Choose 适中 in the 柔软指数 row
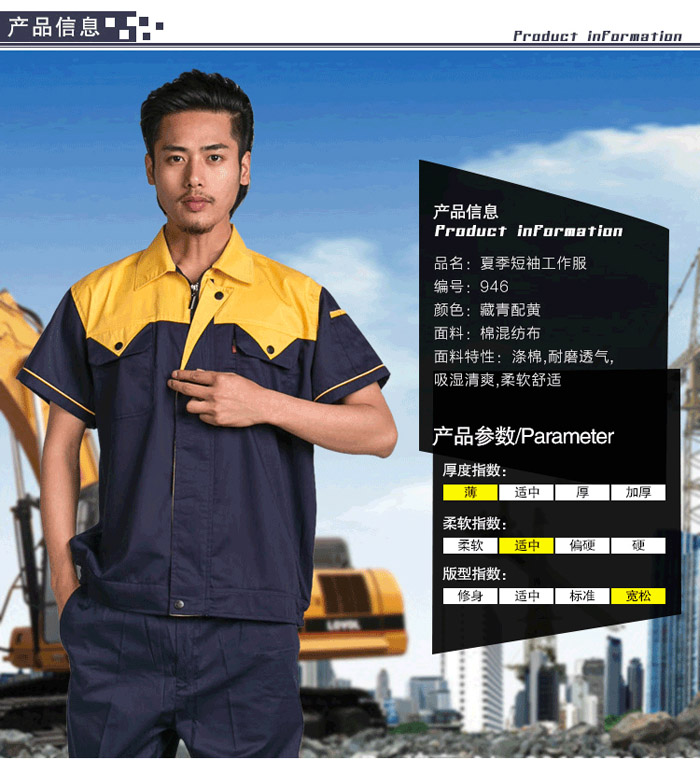The image size is (700, 759). (x=526, y=545)
